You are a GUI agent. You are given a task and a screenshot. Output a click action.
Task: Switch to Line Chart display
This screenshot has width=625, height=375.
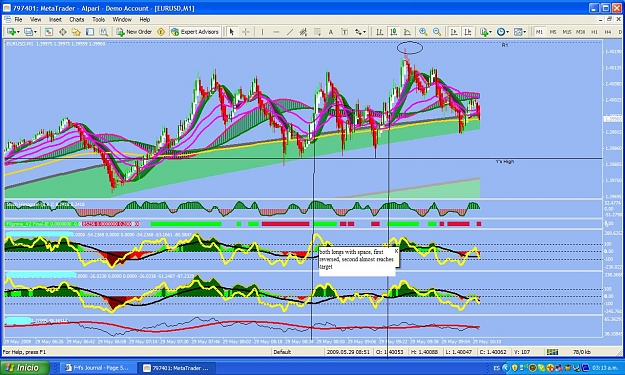[407, 32]
